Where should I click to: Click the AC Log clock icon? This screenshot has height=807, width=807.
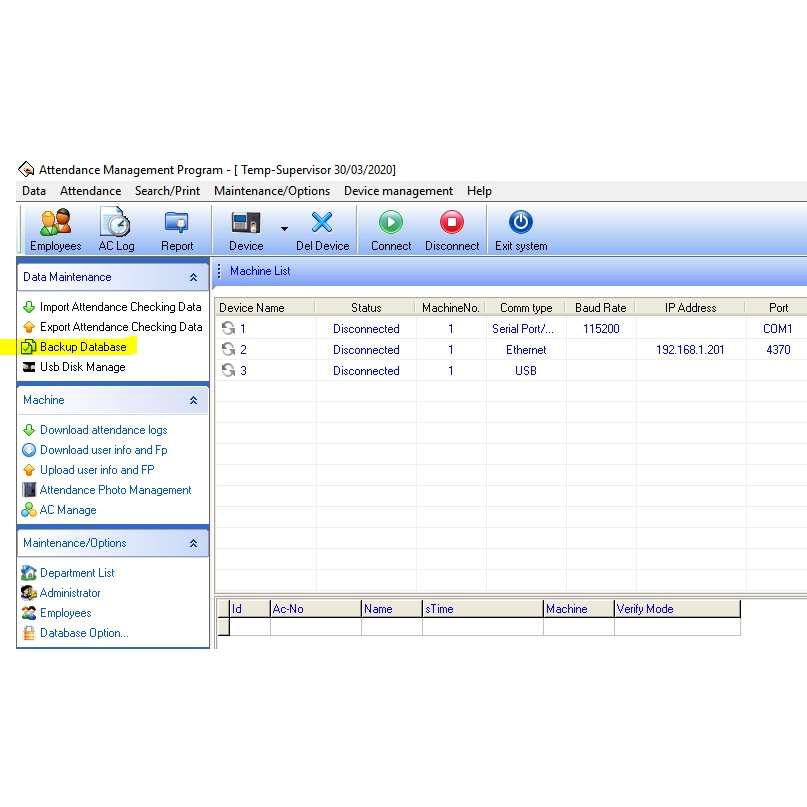click(116, 222)
